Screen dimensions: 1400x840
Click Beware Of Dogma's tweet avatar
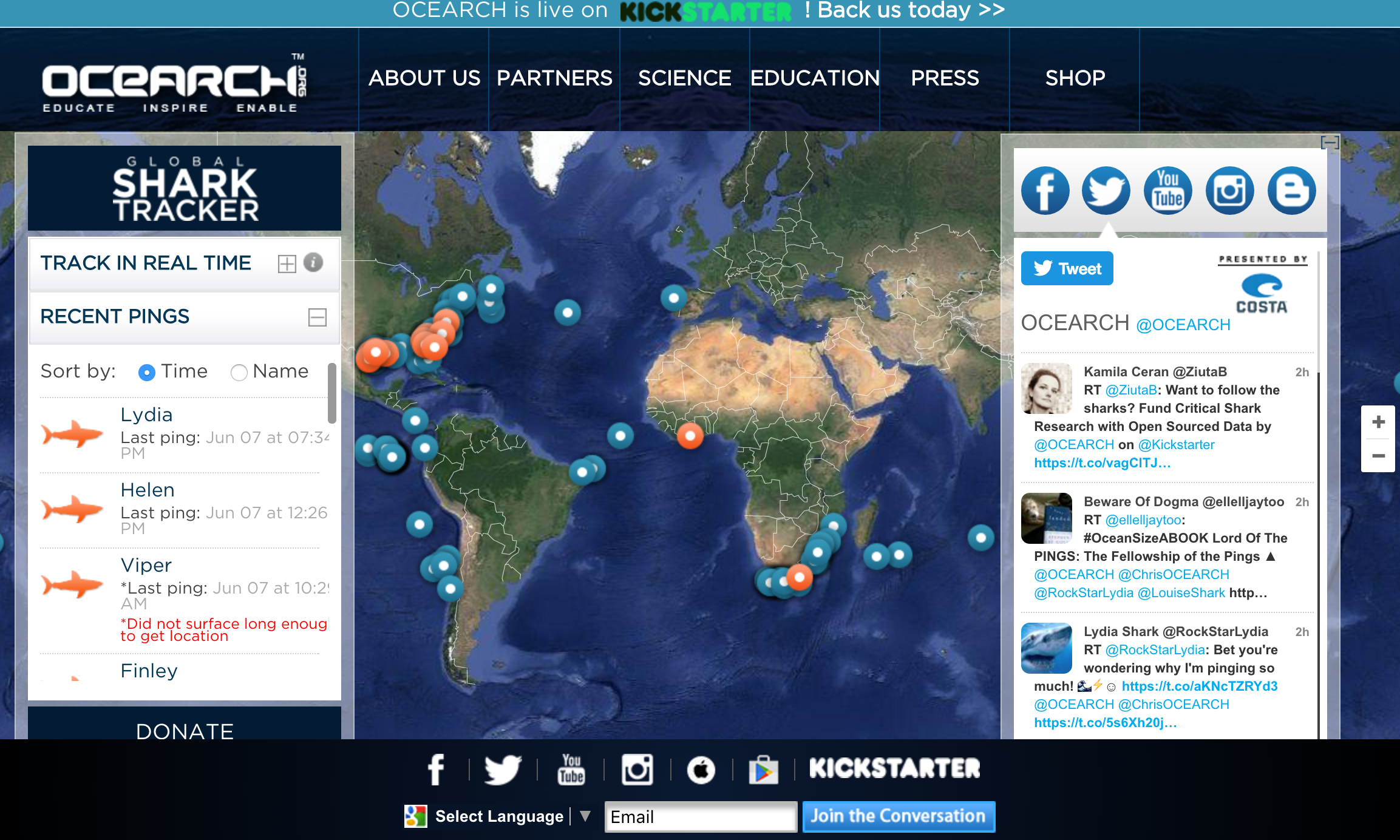(1047, 518)
